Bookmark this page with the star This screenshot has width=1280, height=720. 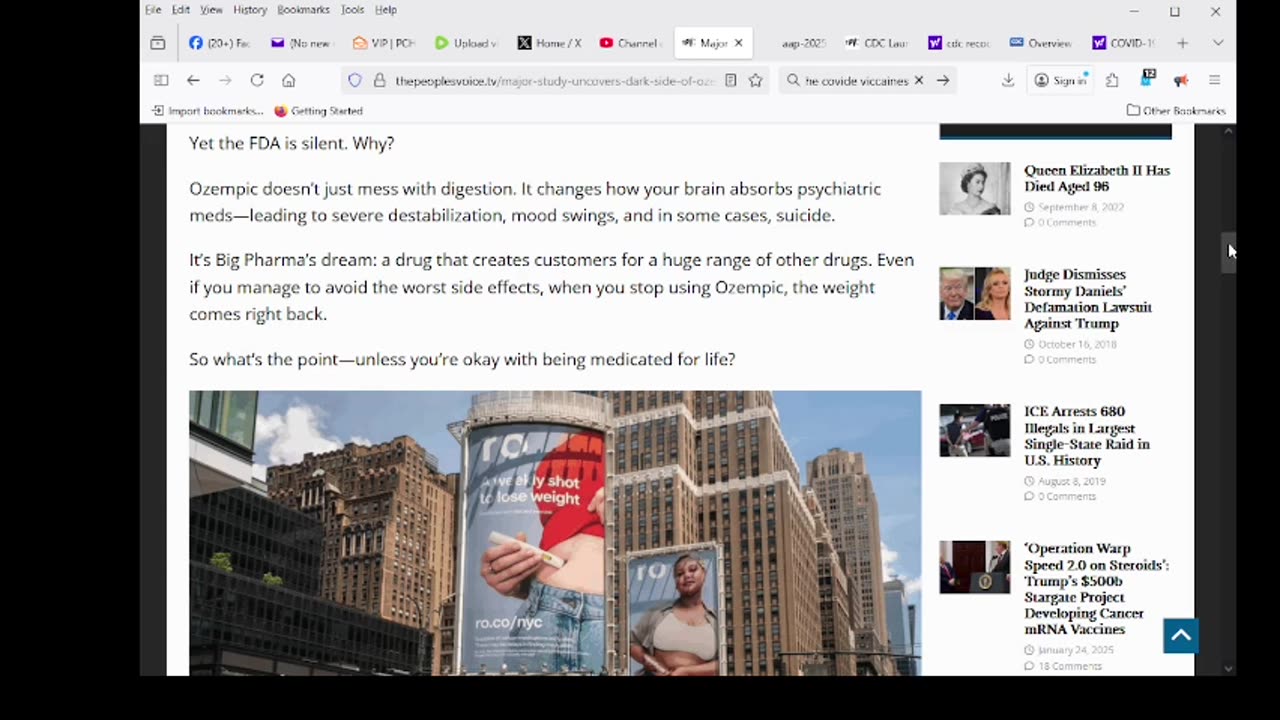[756, 80]
